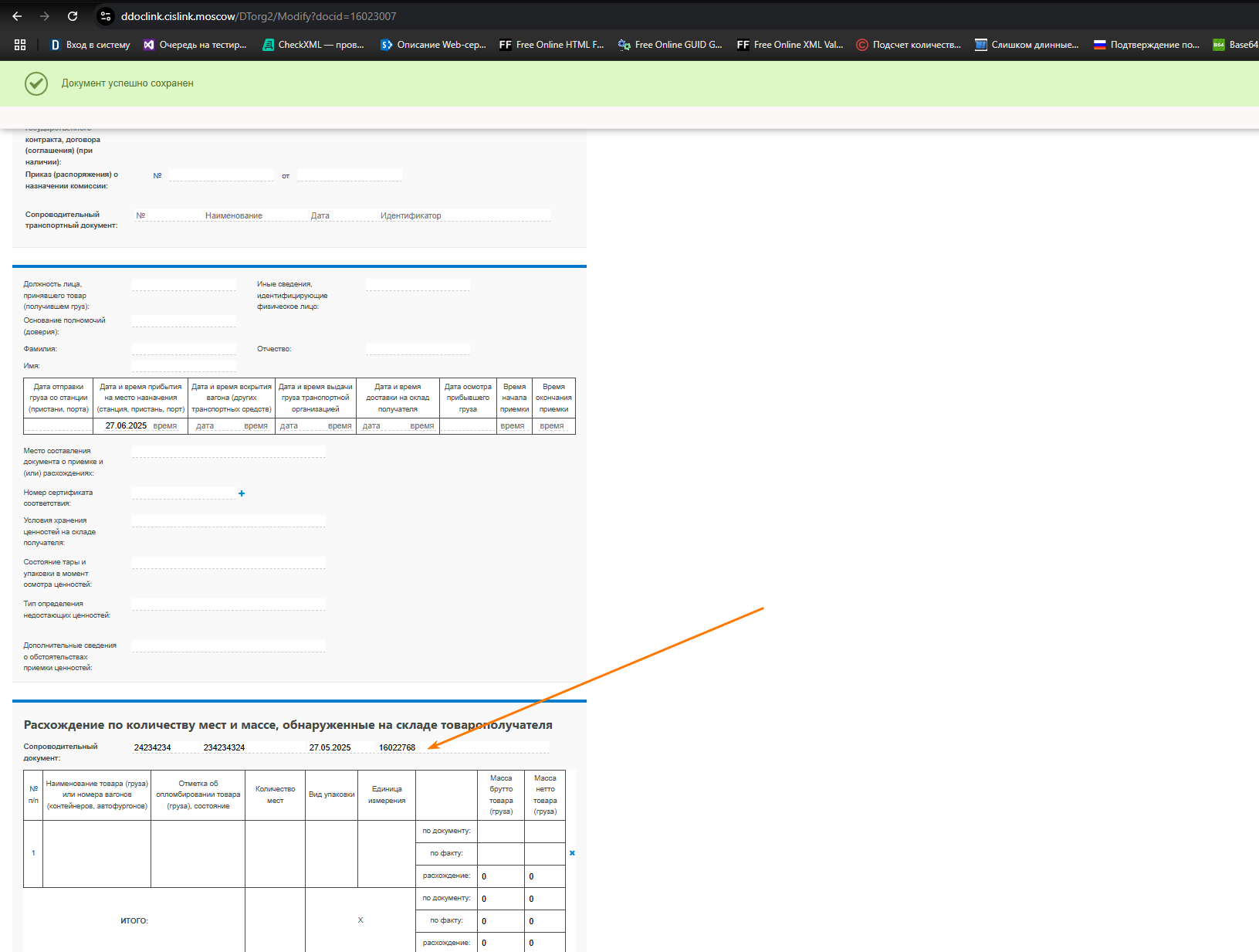Screen dimensions: 1259x952
Task: Open the Base64 bookmark
Action: pyautogui.click(x=1236, y=45)
